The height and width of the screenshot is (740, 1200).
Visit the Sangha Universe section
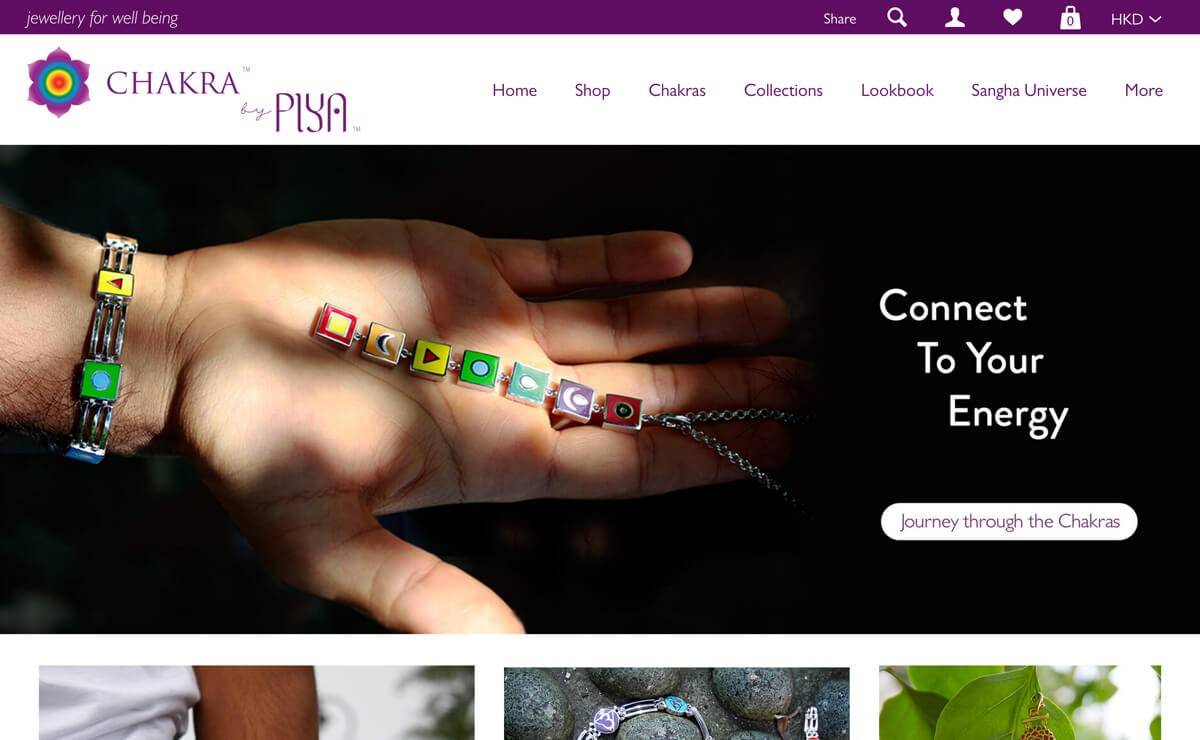1028,90
